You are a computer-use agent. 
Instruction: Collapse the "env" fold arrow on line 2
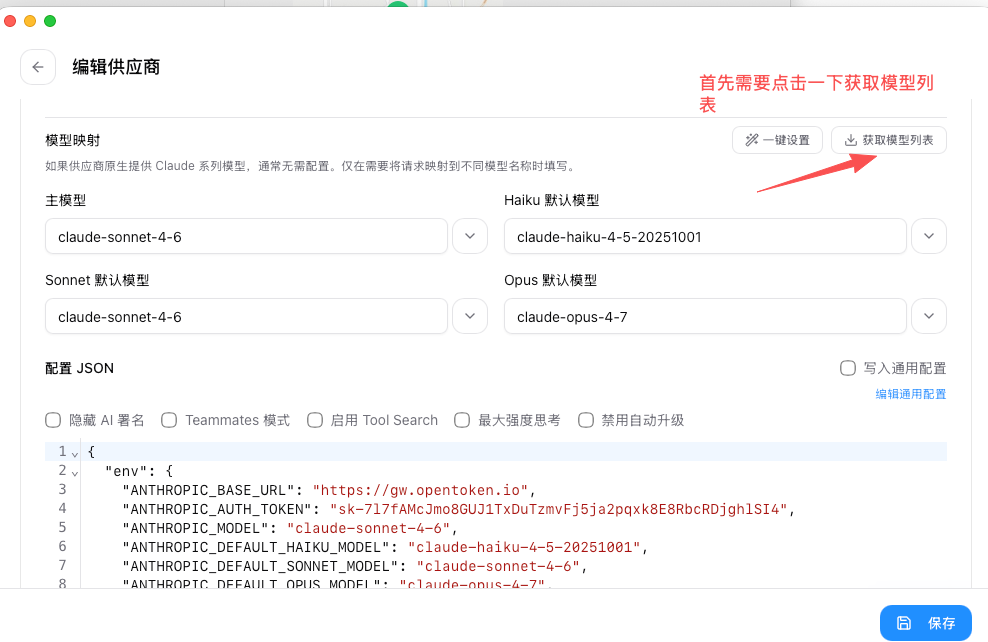point(75,473)
